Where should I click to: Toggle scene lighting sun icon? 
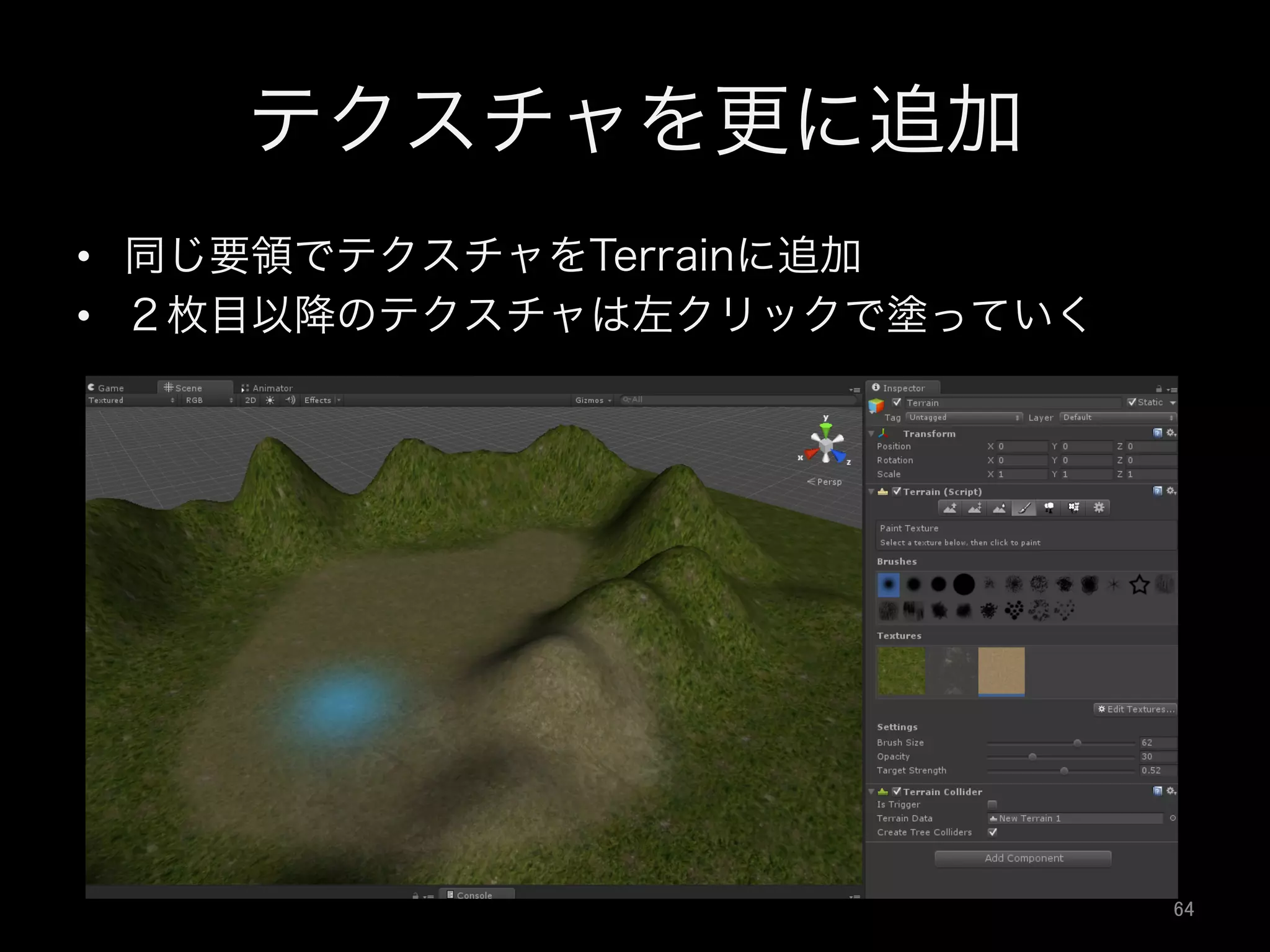coord(270,400)
